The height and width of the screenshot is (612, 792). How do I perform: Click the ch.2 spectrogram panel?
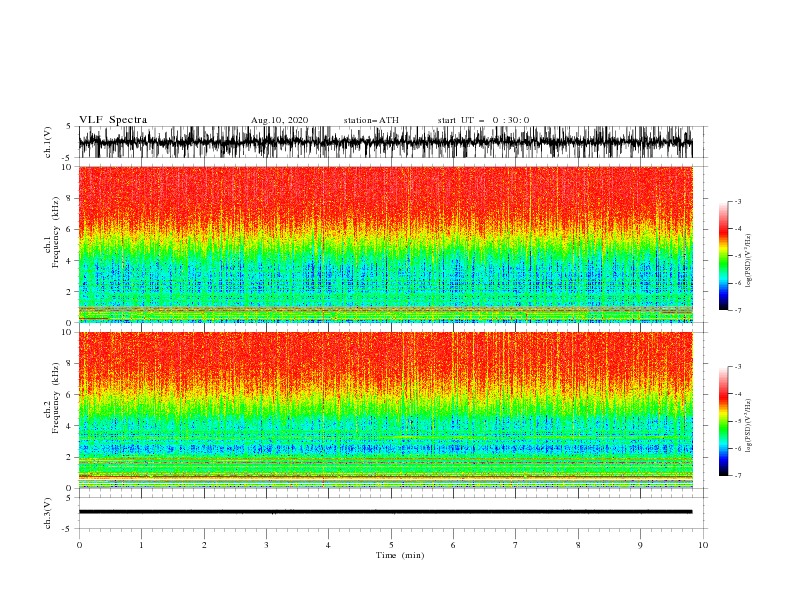coord(386,410)
